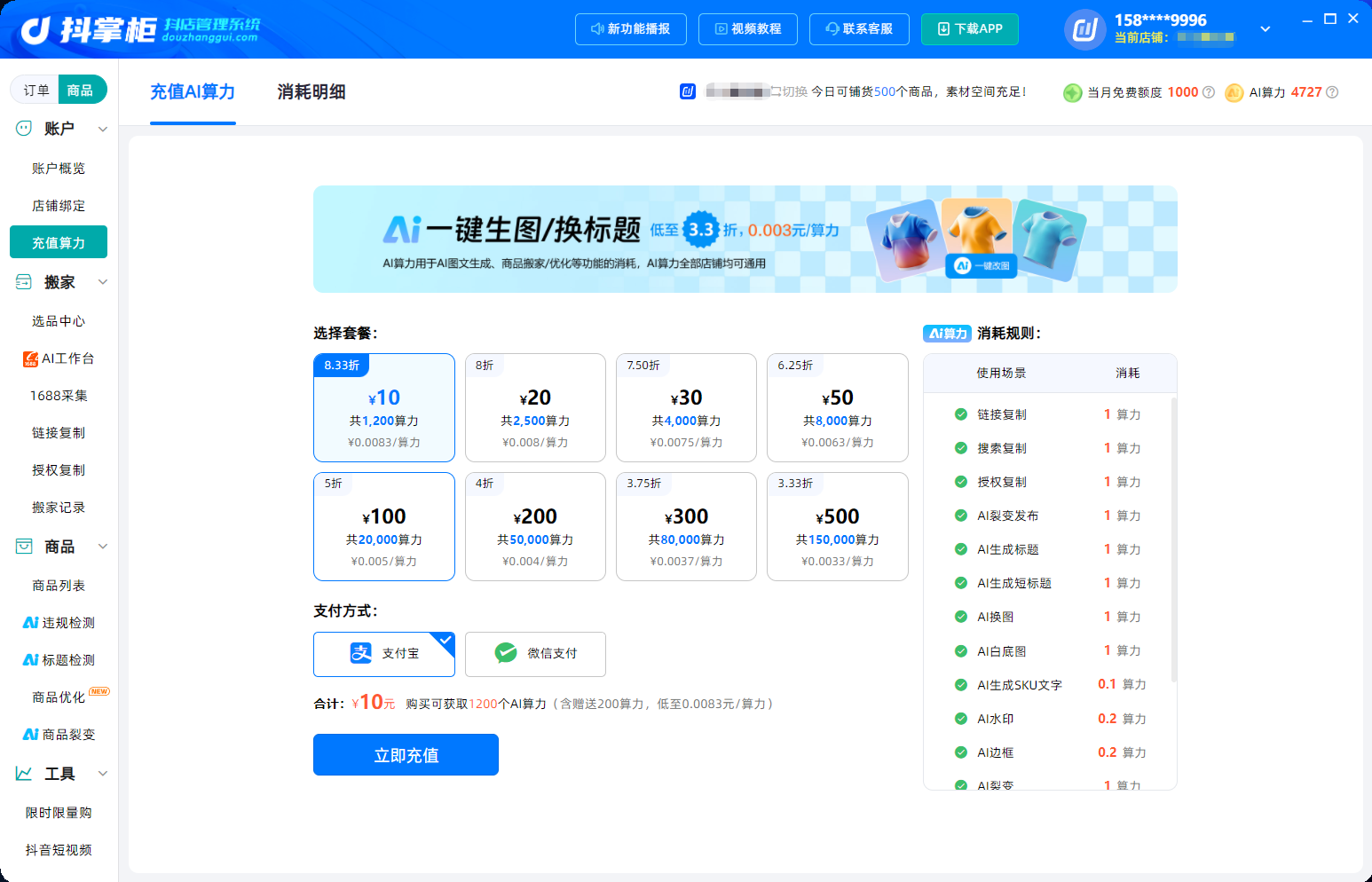Click the 商品 section icon in sidebar
This screenshot has height=882, width=1372.
click(24, 547)
